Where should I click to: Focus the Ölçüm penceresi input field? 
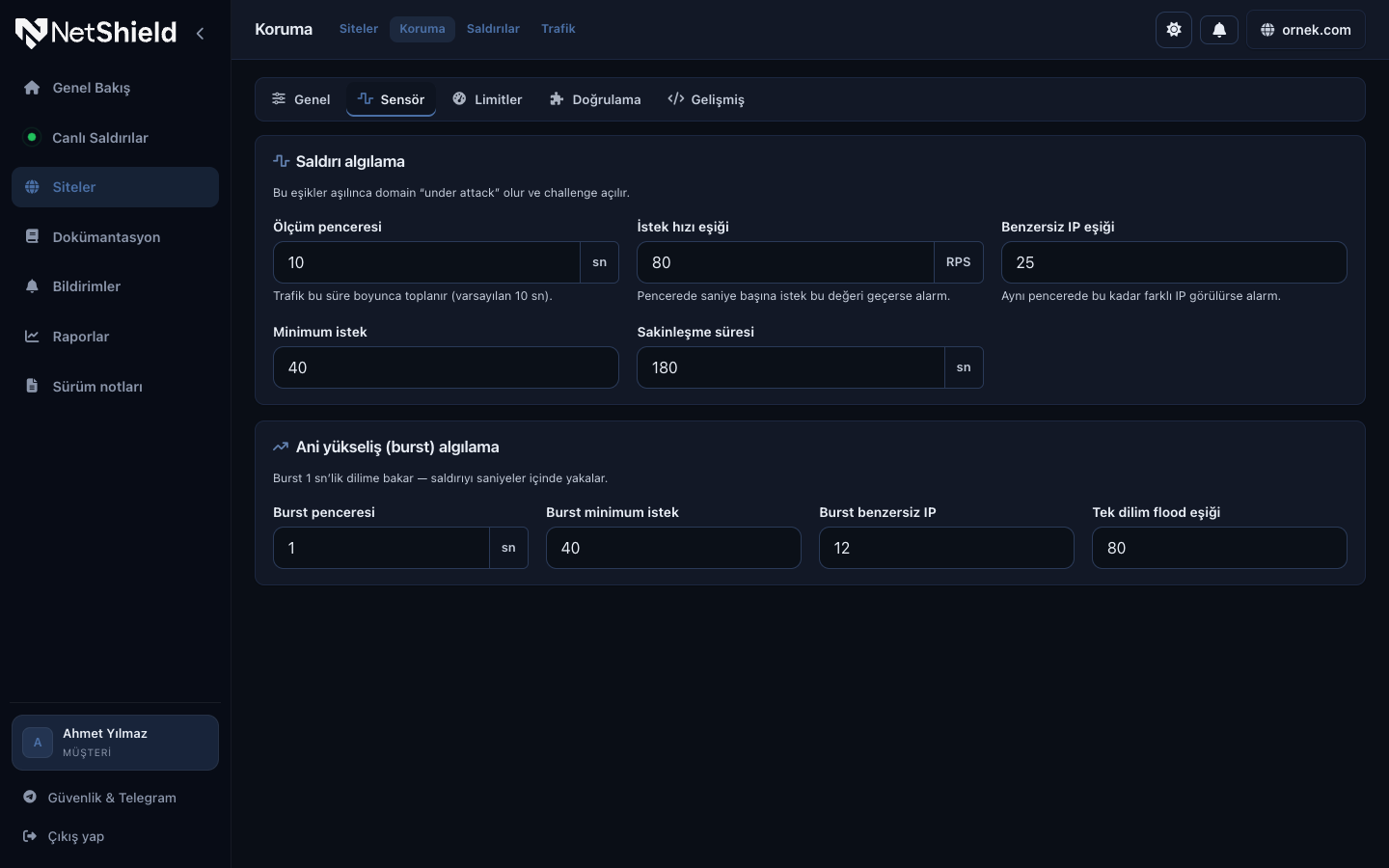[426, 262]
